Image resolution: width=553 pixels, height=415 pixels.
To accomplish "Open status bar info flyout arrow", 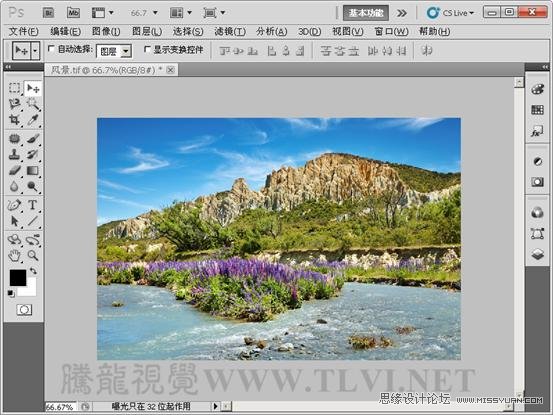I will [x=215, y=406].
